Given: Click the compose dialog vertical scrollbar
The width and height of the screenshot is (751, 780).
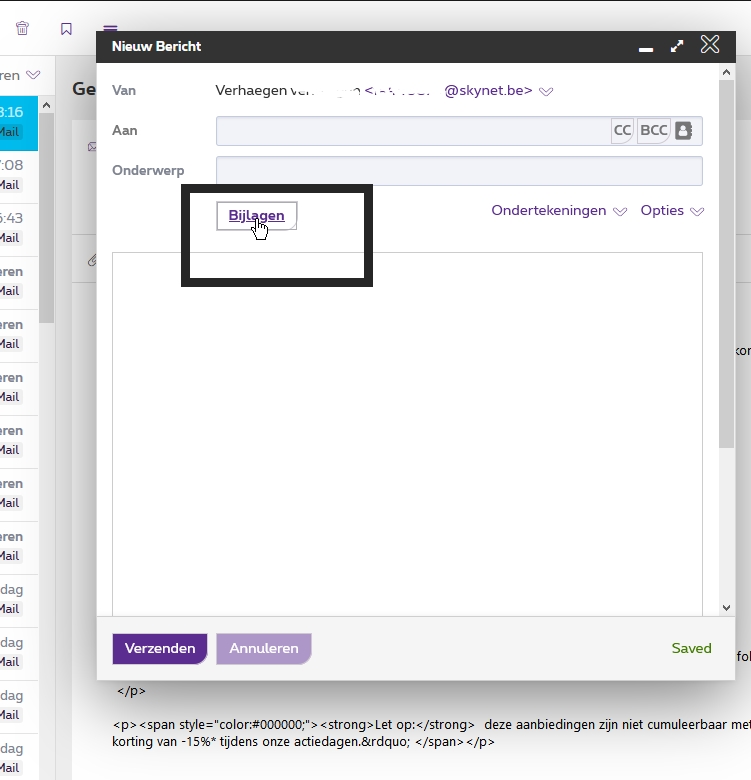Looking at the screenshot, I should 727,300.
